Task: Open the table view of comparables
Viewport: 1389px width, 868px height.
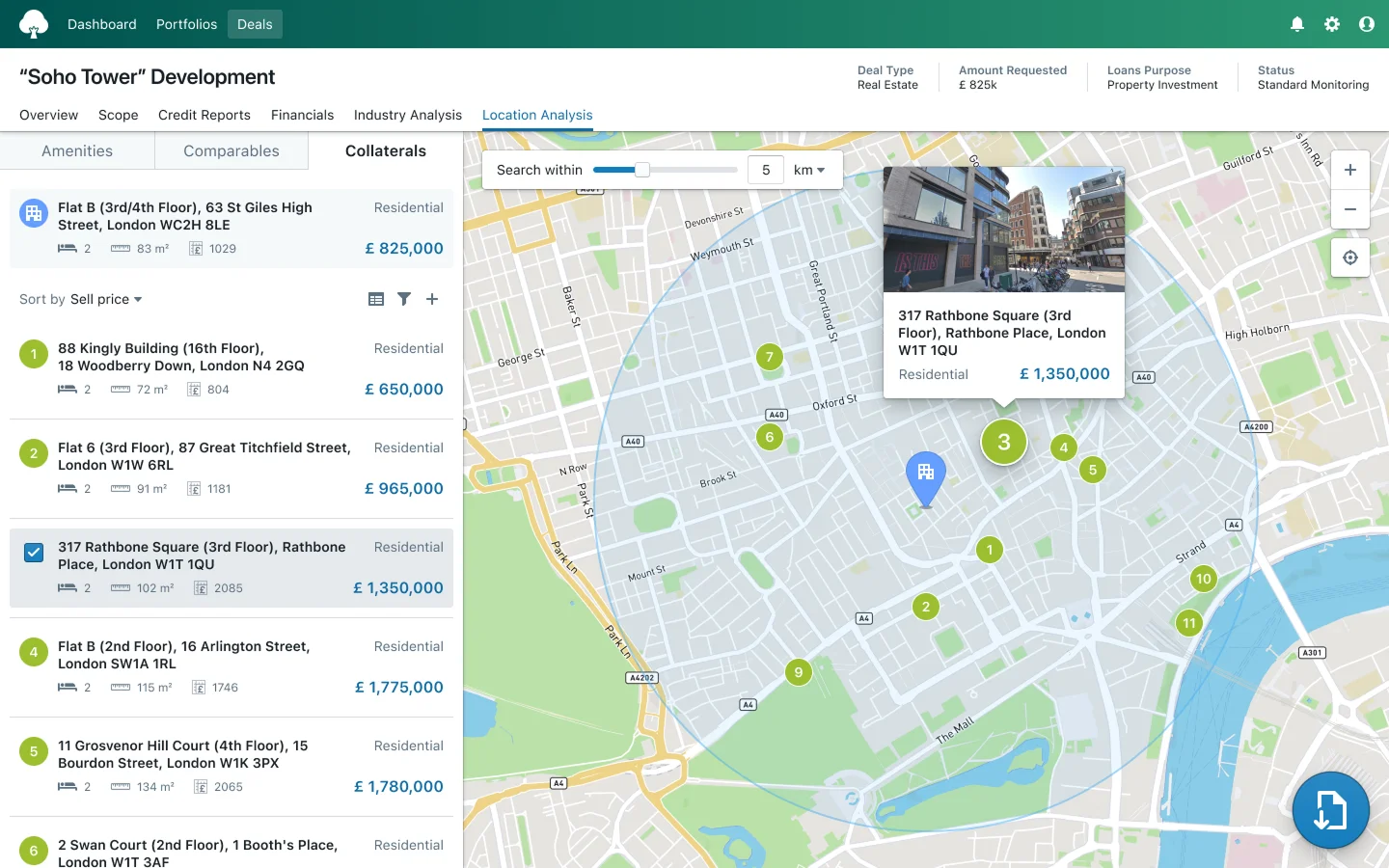Action: coord(376,299)
